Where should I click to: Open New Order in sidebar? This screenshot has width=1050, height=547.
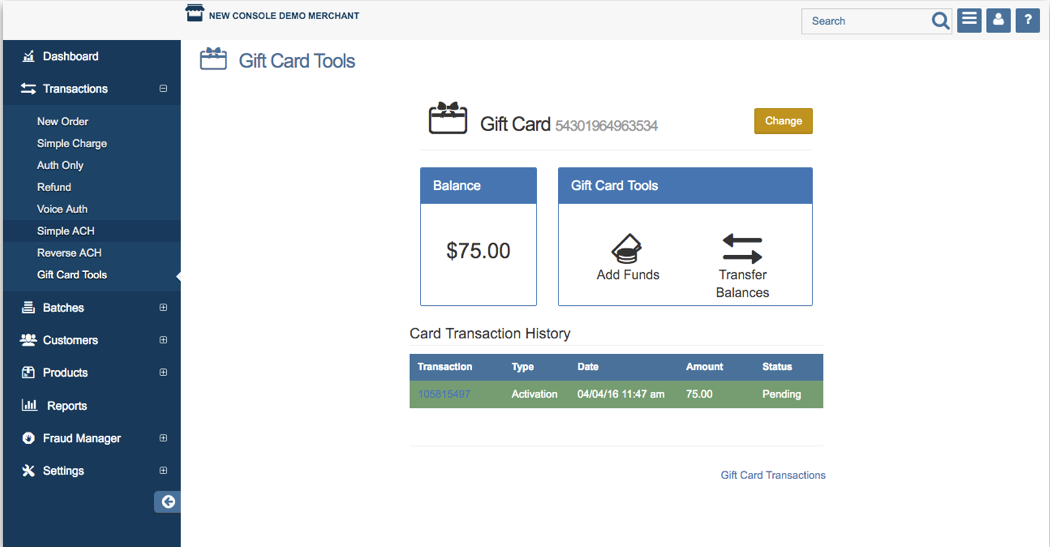click(62, 121)
